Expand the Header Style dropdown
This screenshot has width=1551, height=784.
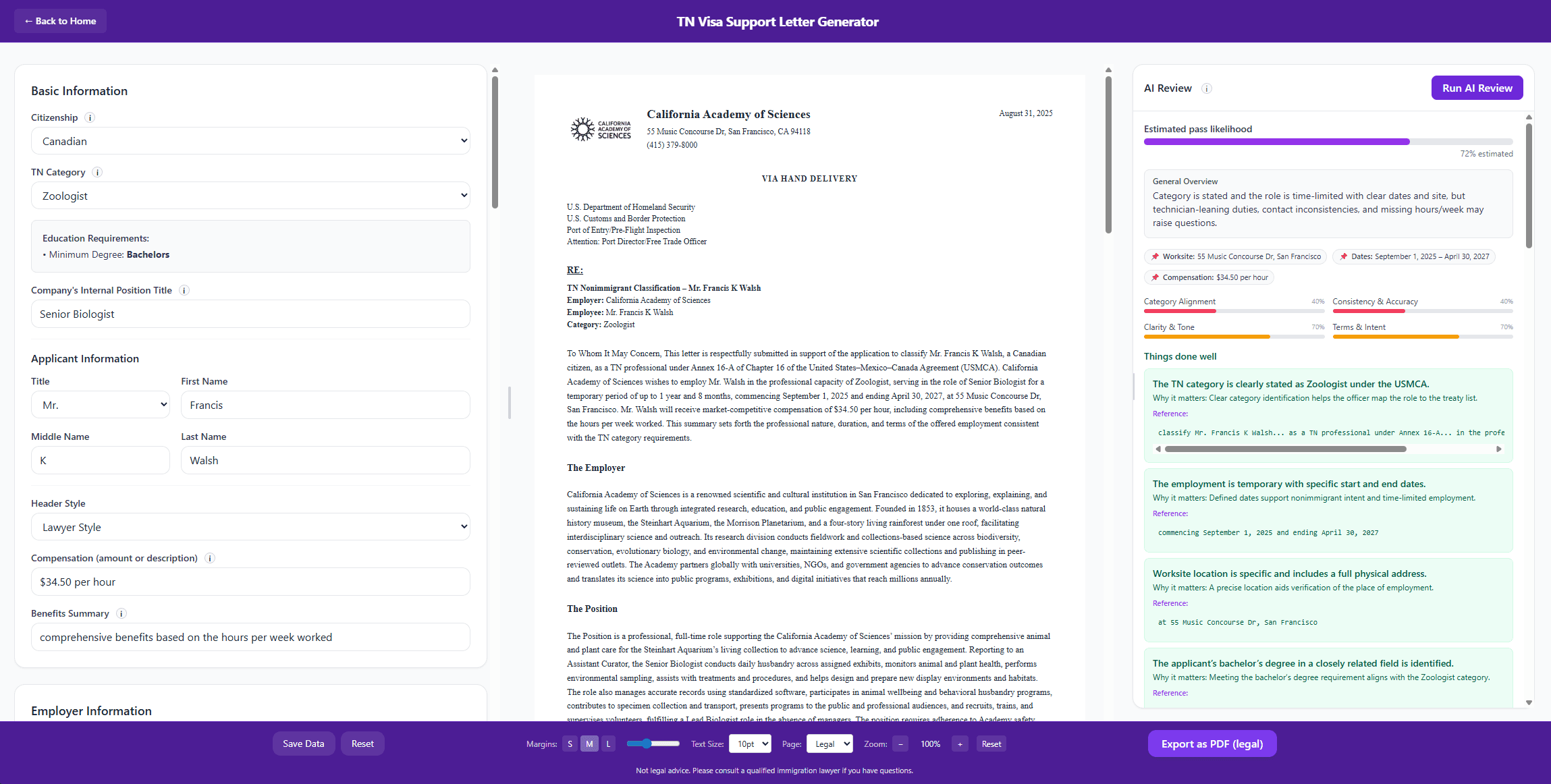[250, 527]
